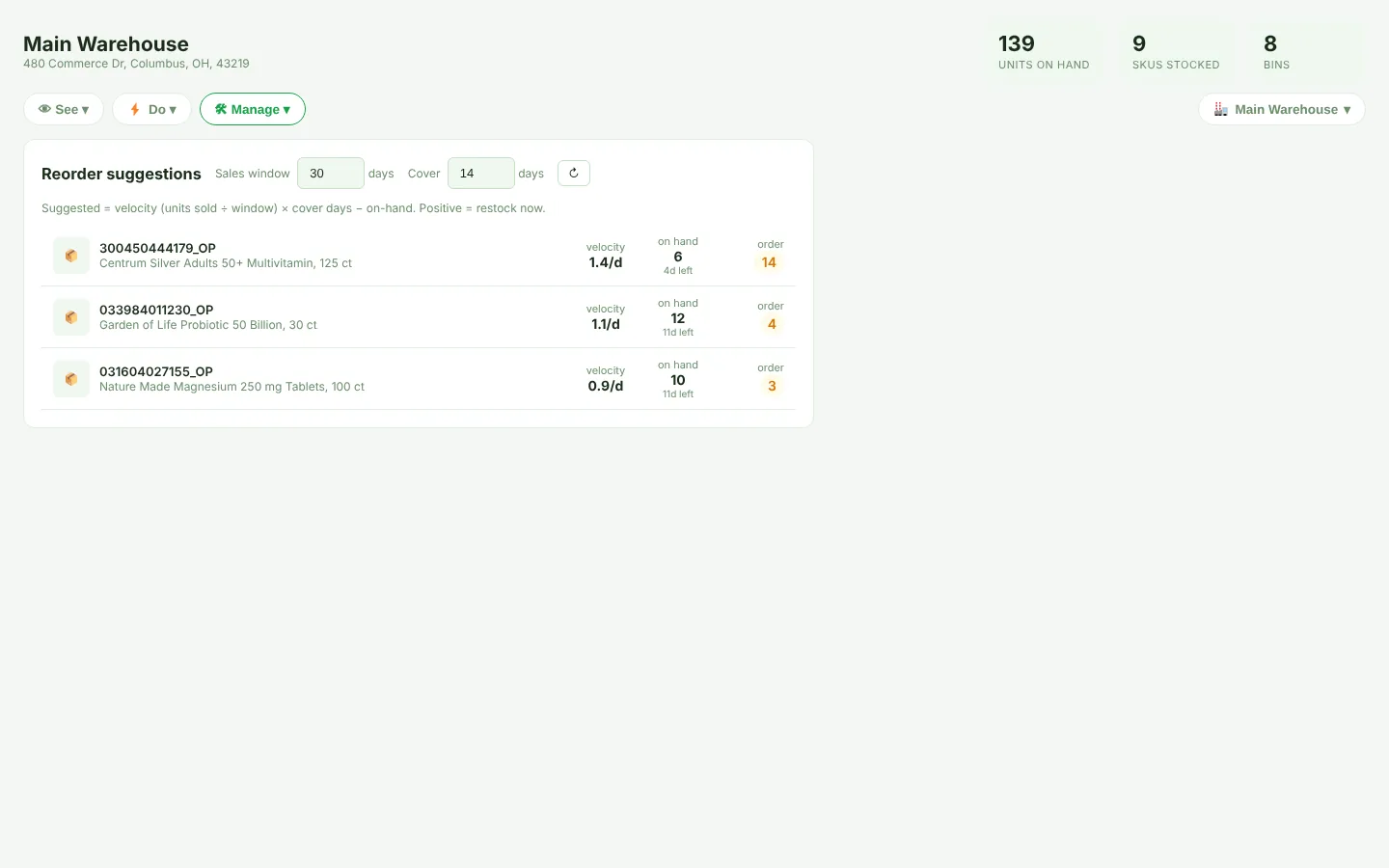
Task: Click the 1.1/d velocity value
Action: [606, 324]
